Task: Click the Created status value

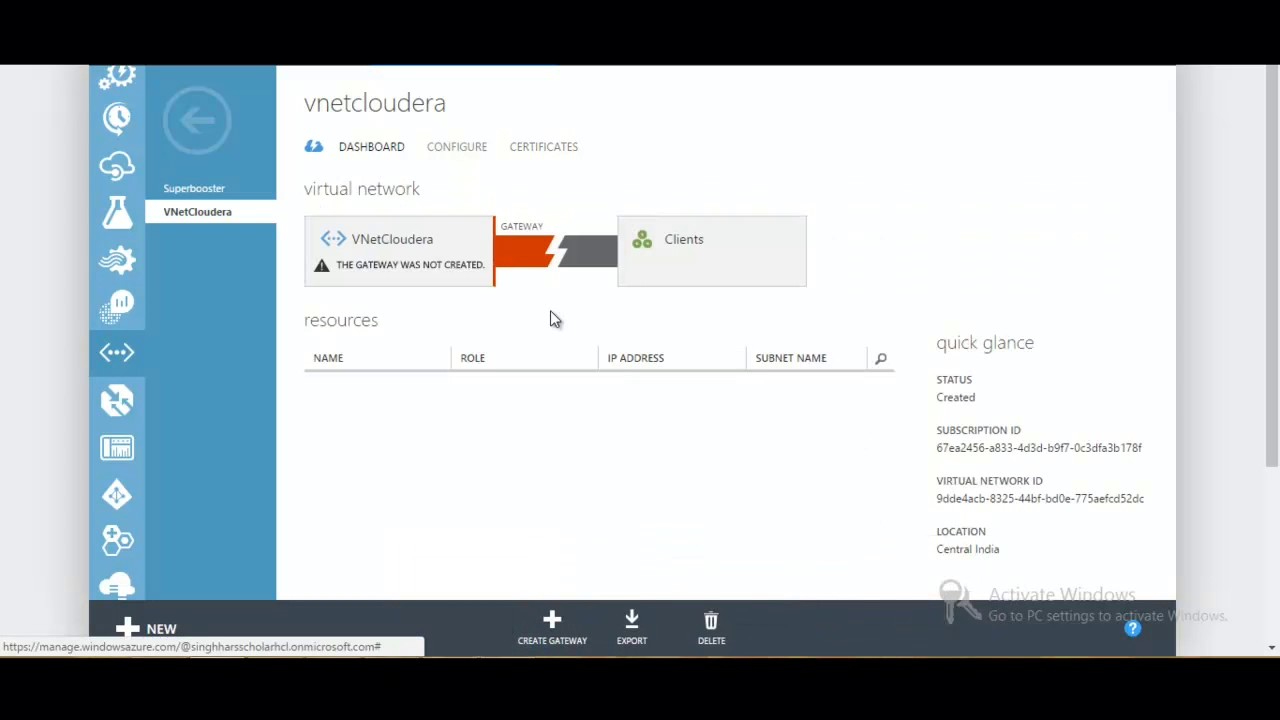Action: coord(955,397)
